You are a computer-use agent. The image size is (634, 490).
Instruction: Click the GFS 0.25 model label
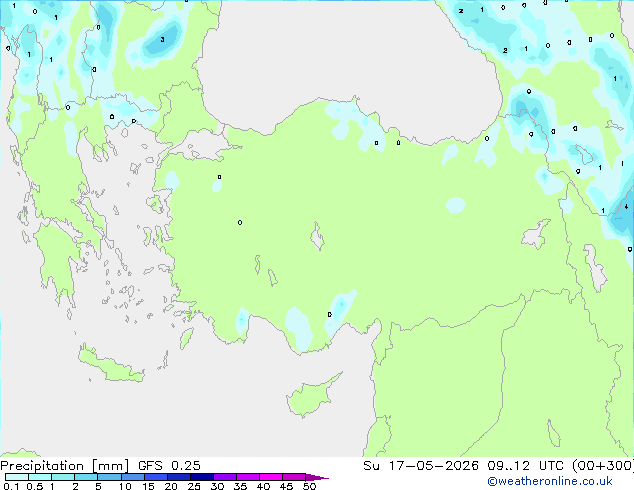169,466
